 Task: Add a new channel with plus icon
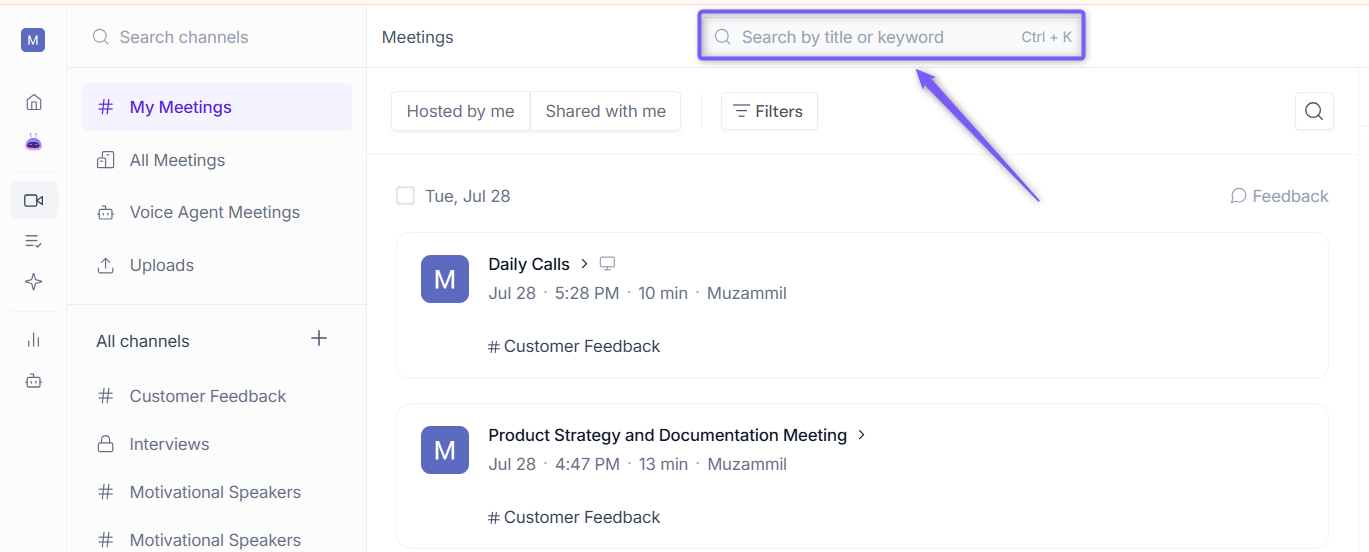point(319,338)
